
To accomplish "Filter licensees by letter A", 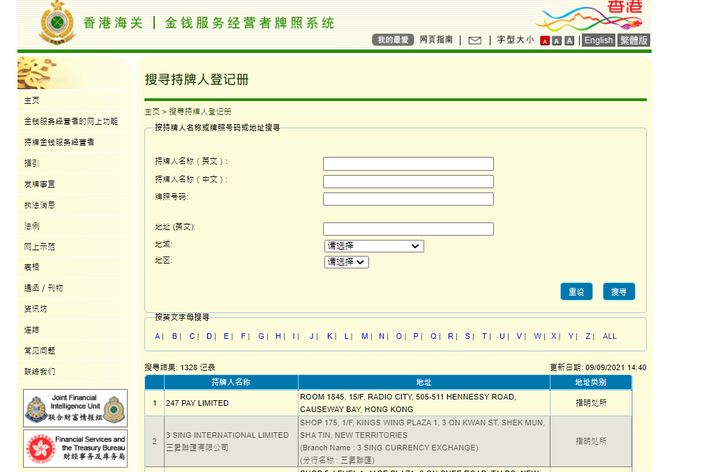I will pyautogui.click(x=157, y=336).
